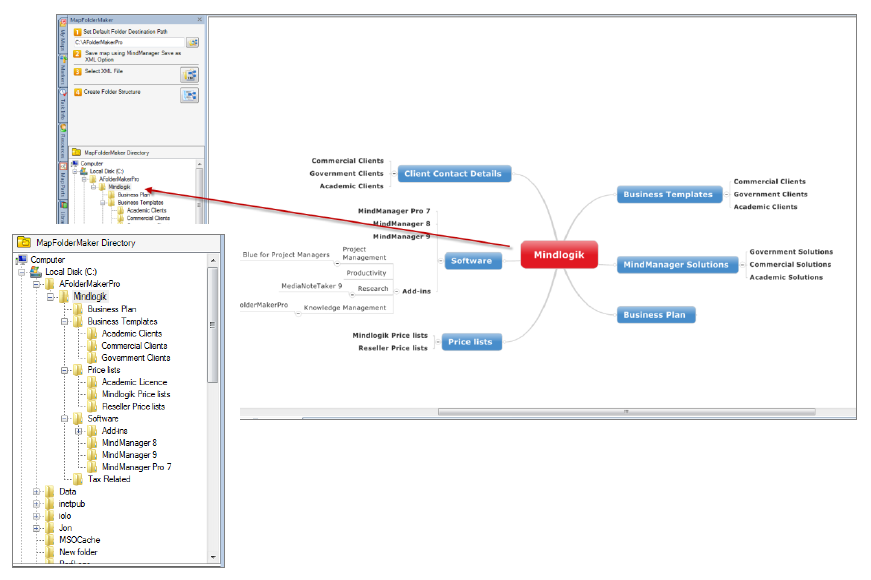Collapse the Mindlogik node in the enlarged tree

[51, 297]
